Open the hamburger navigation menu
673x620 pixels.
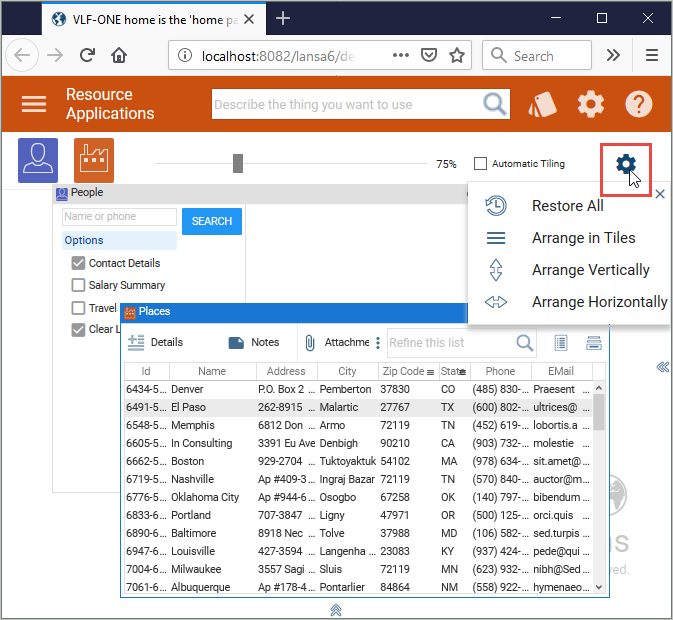34,104
